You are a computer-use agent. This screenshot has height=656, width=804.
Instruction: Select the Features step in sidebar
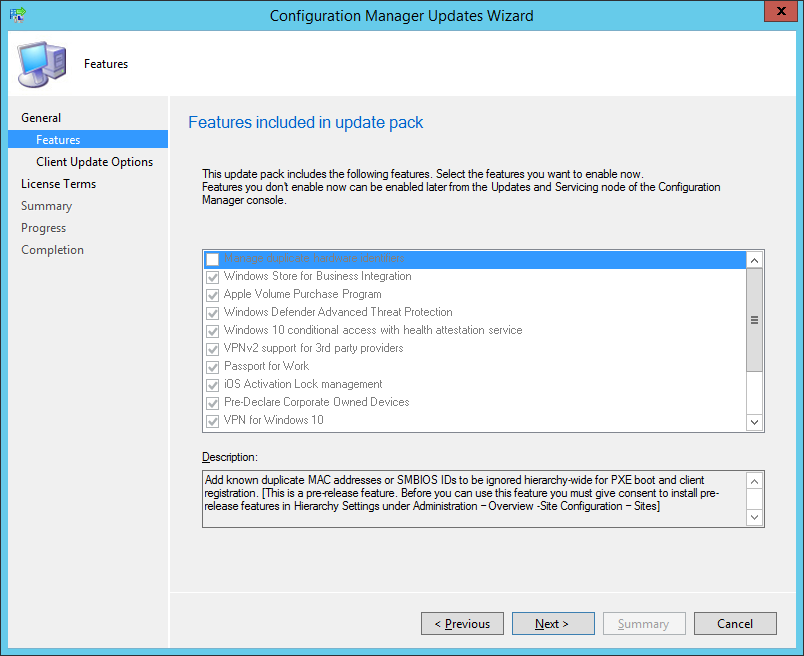88,140
